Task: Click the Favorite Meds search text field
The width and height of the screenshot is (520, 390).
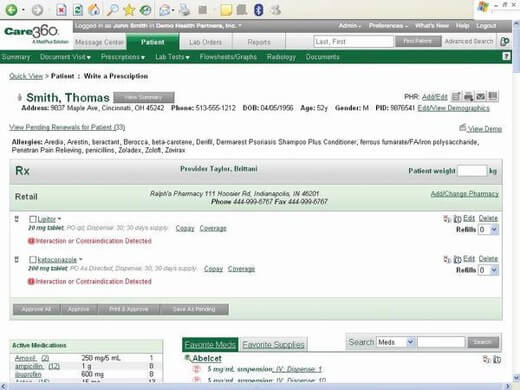Action: (x=441, y=342)
